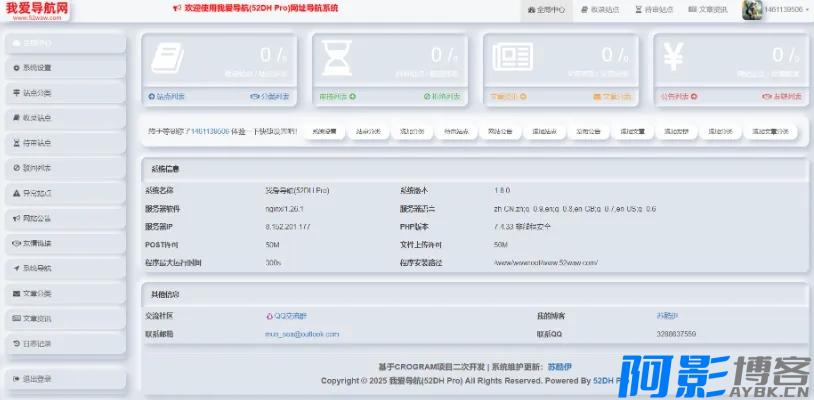Click the 网站公告 quick-access button

[x=500, y=132]
